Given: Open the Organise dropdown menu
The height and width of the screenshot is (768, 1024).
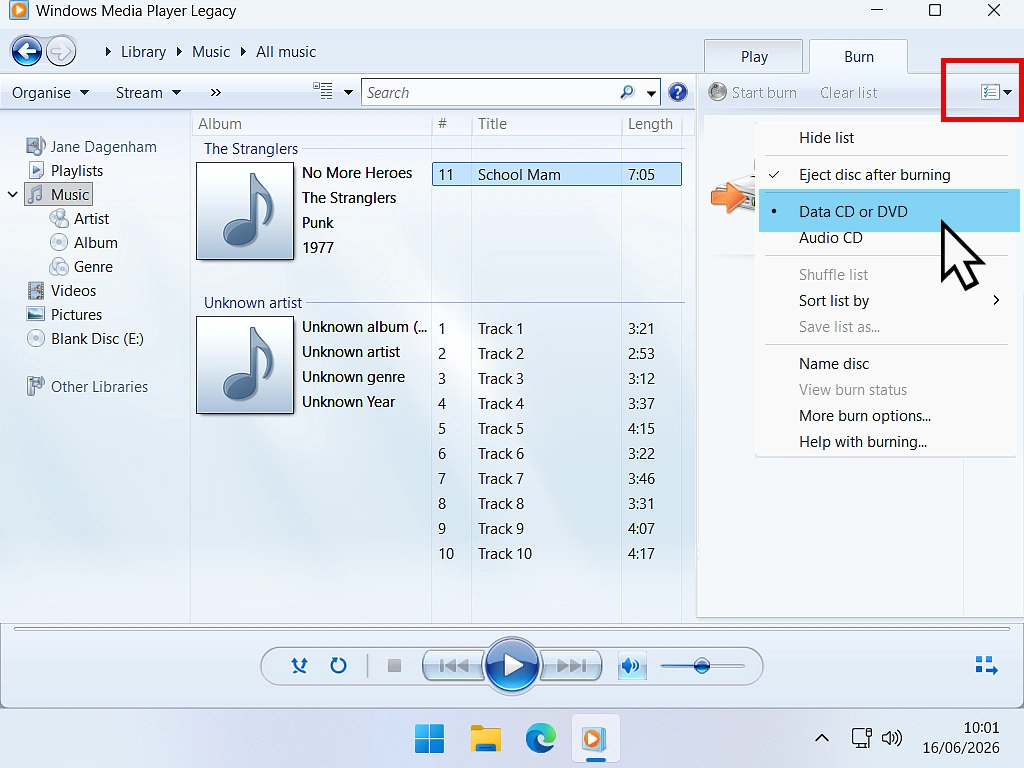Looking at the screenshot, I should (50, 92).
